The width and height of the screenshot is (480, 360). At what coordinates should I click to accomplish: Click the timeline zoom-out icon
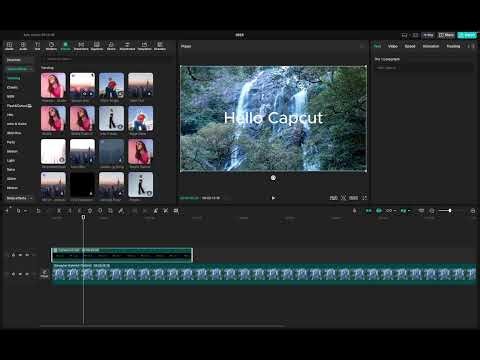(x=432, y=211)
